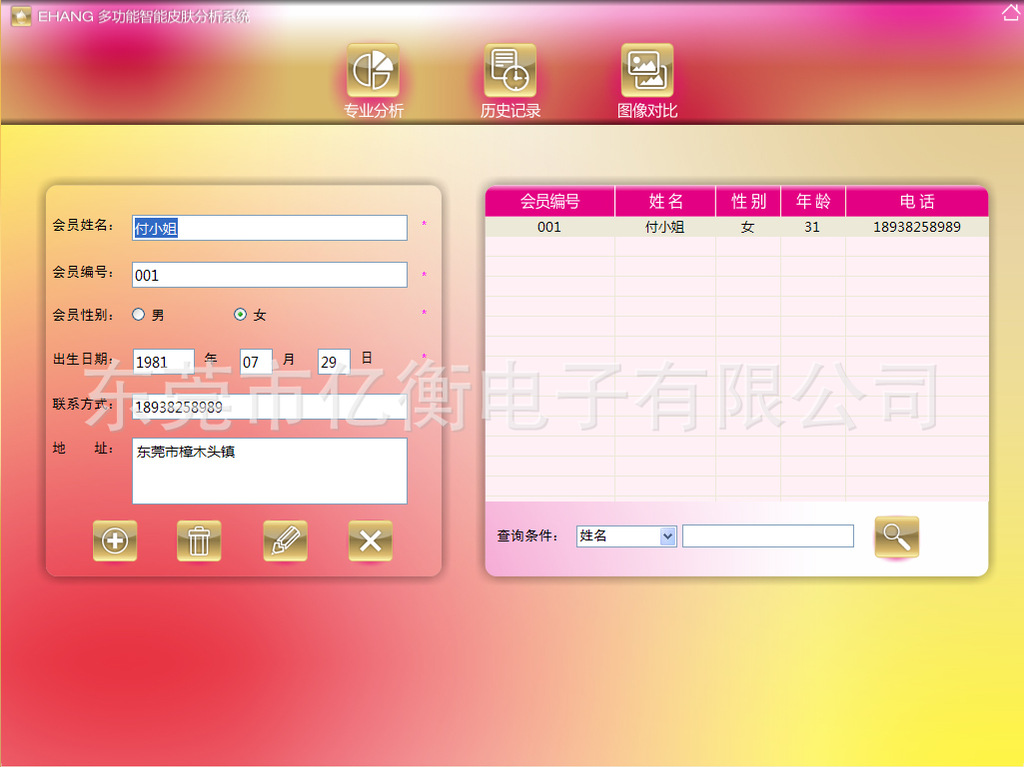Select the 男 gender radio button

[139, 315]
